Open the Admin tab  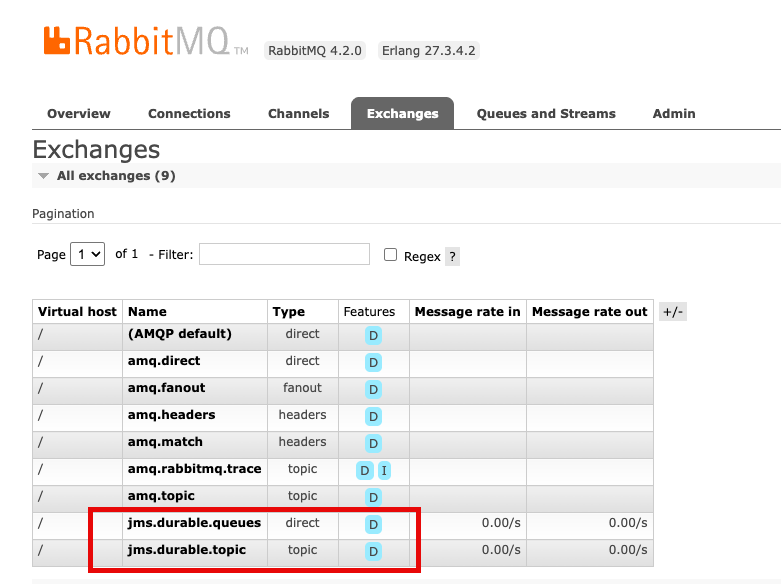coord(674,114)
